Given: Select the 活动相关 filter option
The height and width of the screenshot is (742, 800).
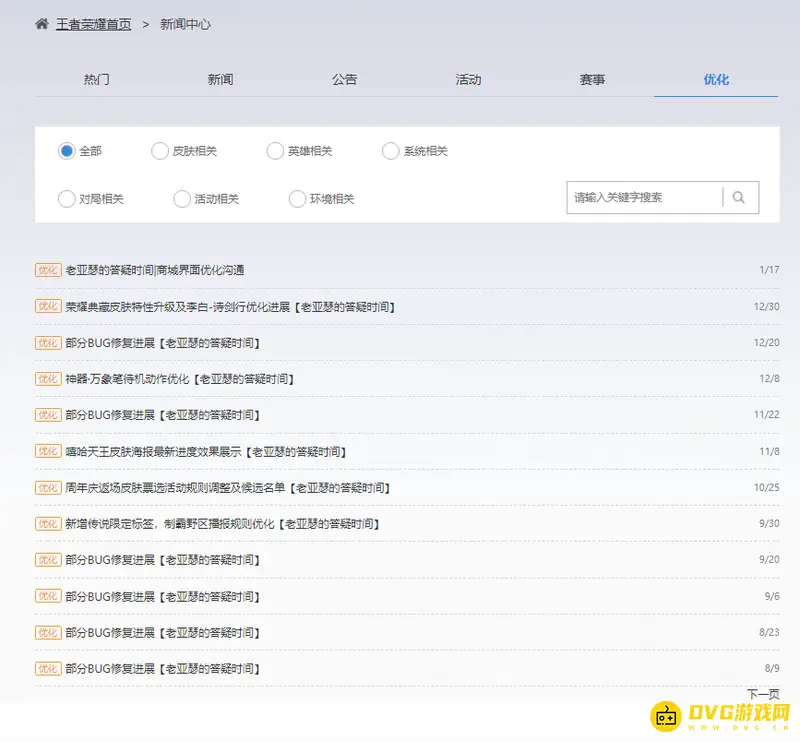Looking at the screenshot, I should pos(181,198).
